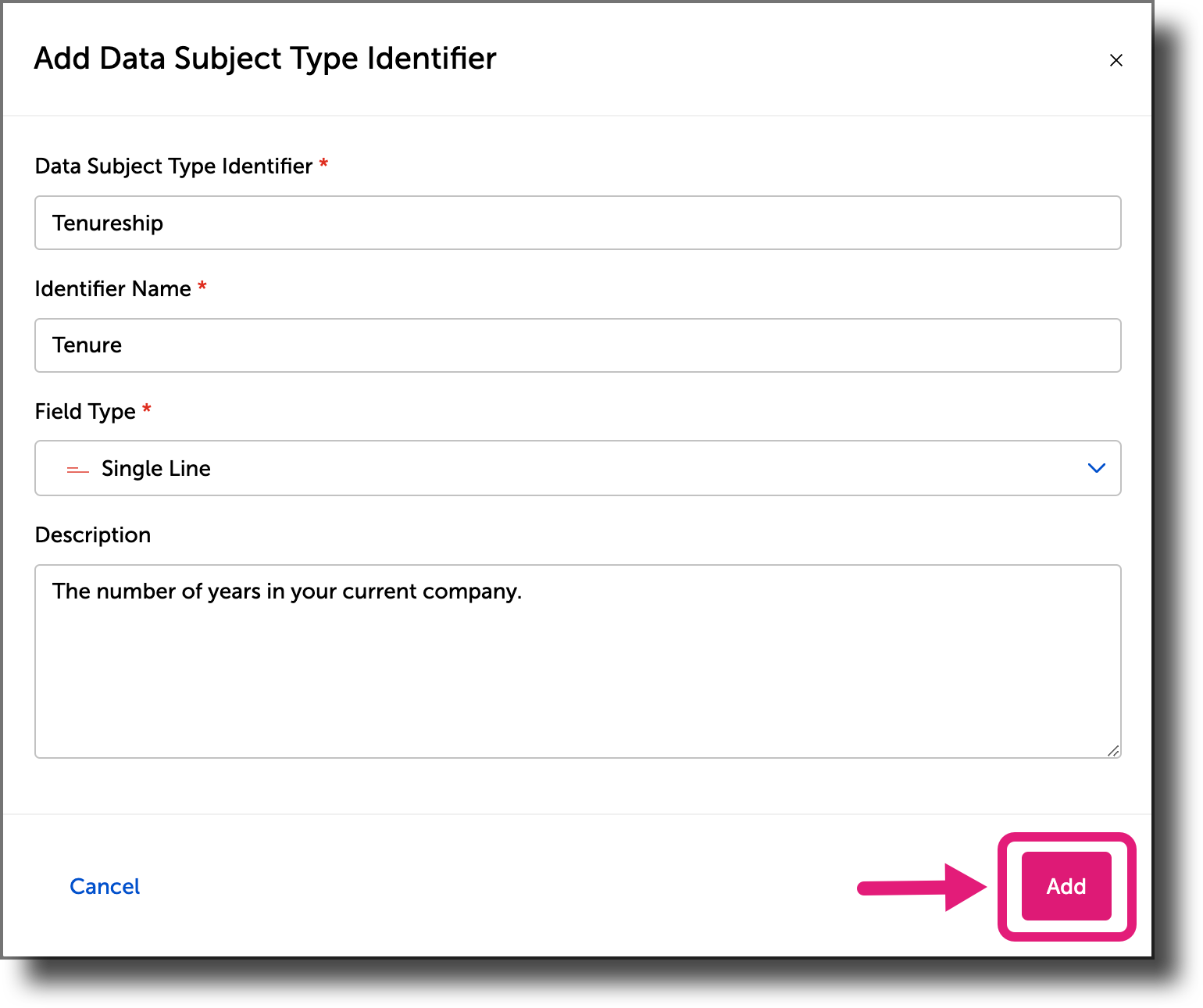Select the dialog title text

[264, 58]
